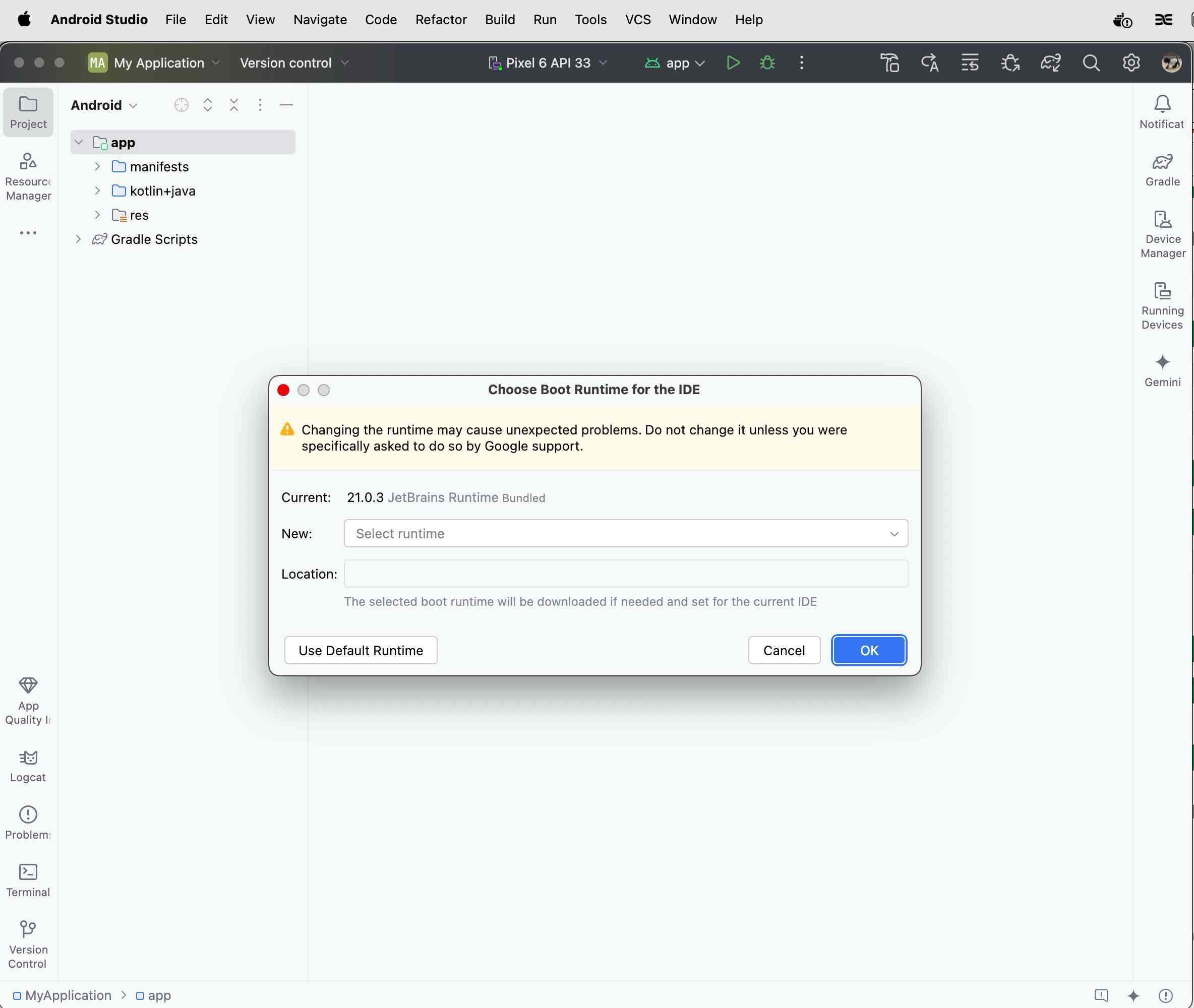The image size is (1194, 1008).
Task: Open the Refactor menu
Action: (x=441, y=20)
